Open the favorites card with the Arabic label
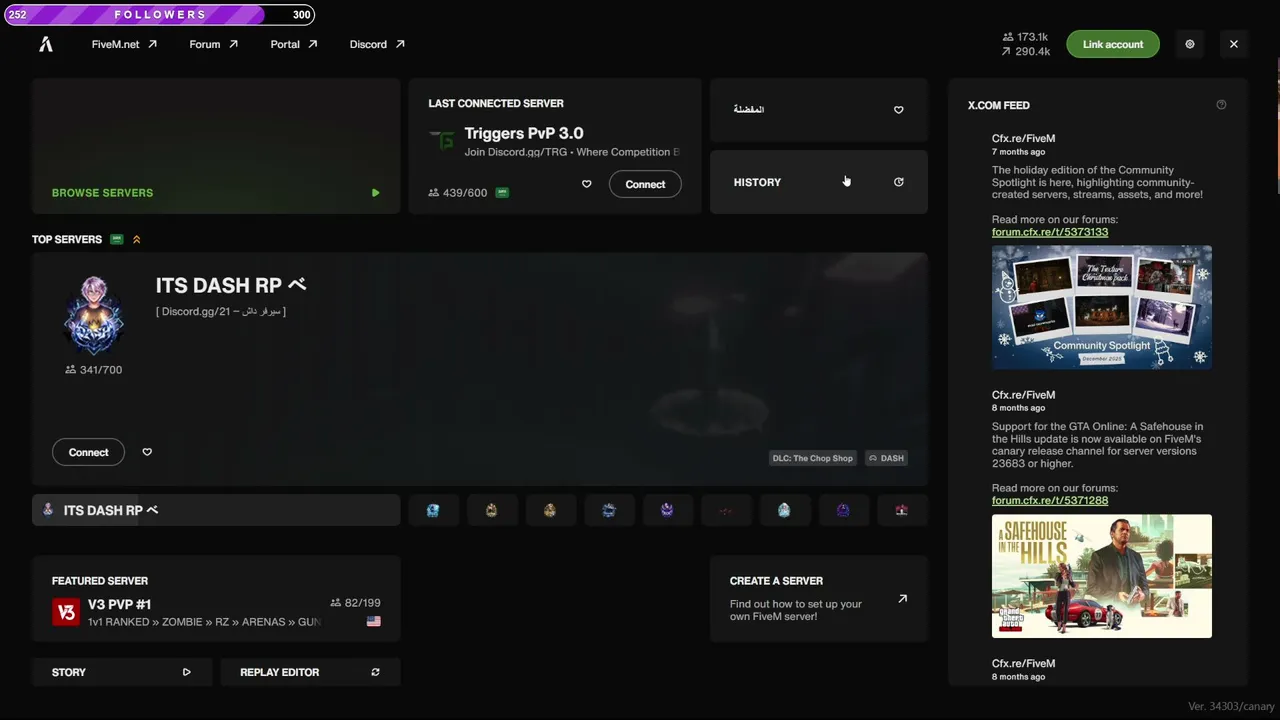The image size is (1280, 720). [x=819, y=110]
